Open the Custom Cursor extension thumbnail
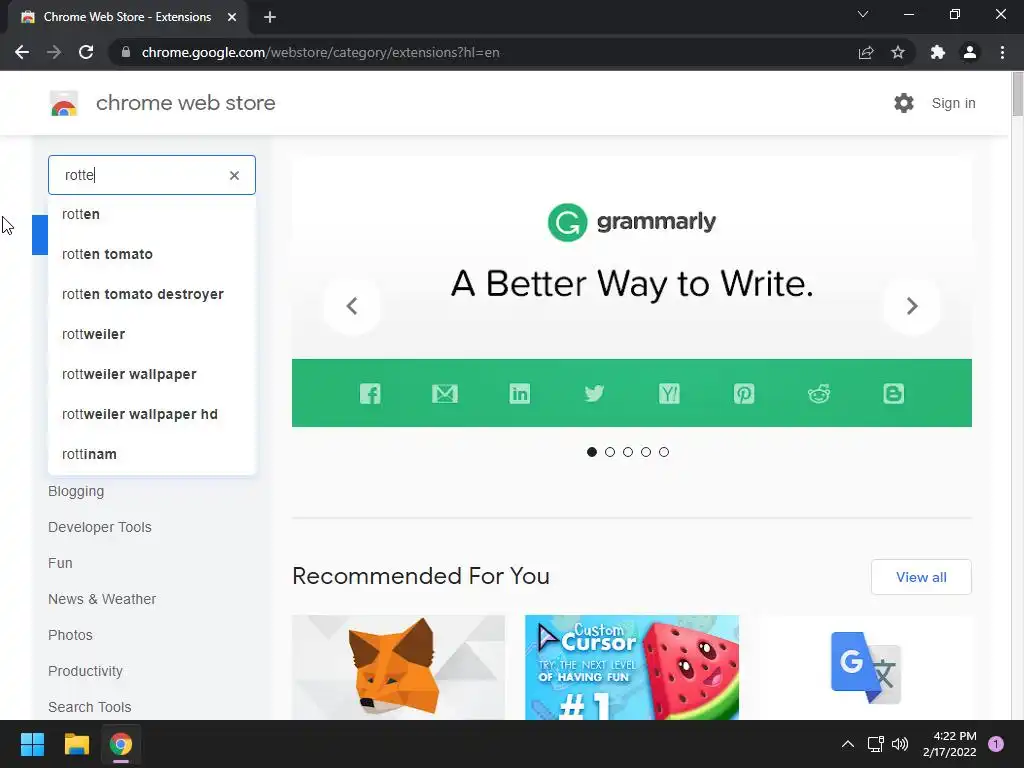 click(632, 667)
